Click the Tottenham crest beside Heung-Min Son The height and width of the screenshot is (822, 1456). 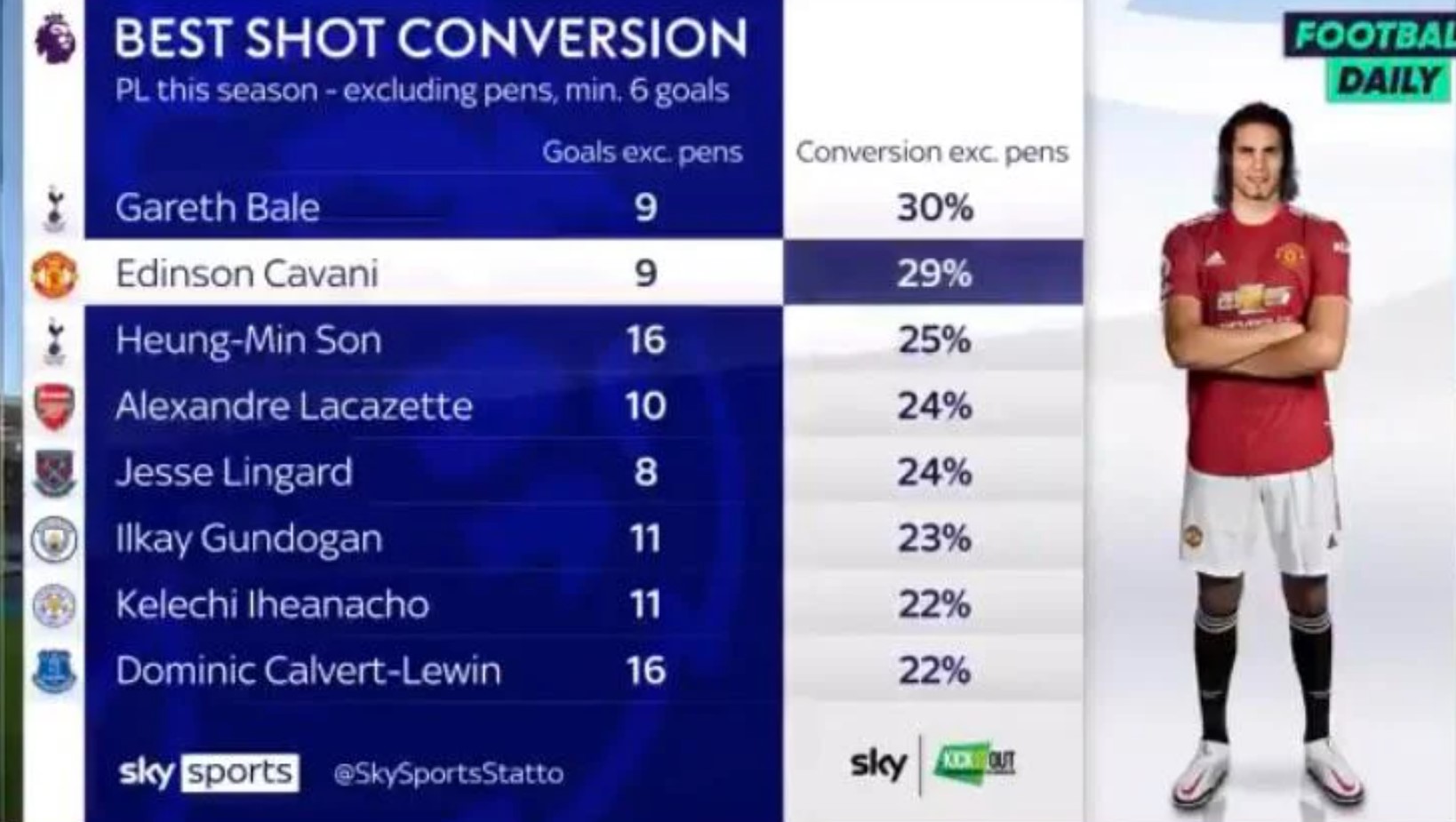pyautogui.click(x=55, y=340)
